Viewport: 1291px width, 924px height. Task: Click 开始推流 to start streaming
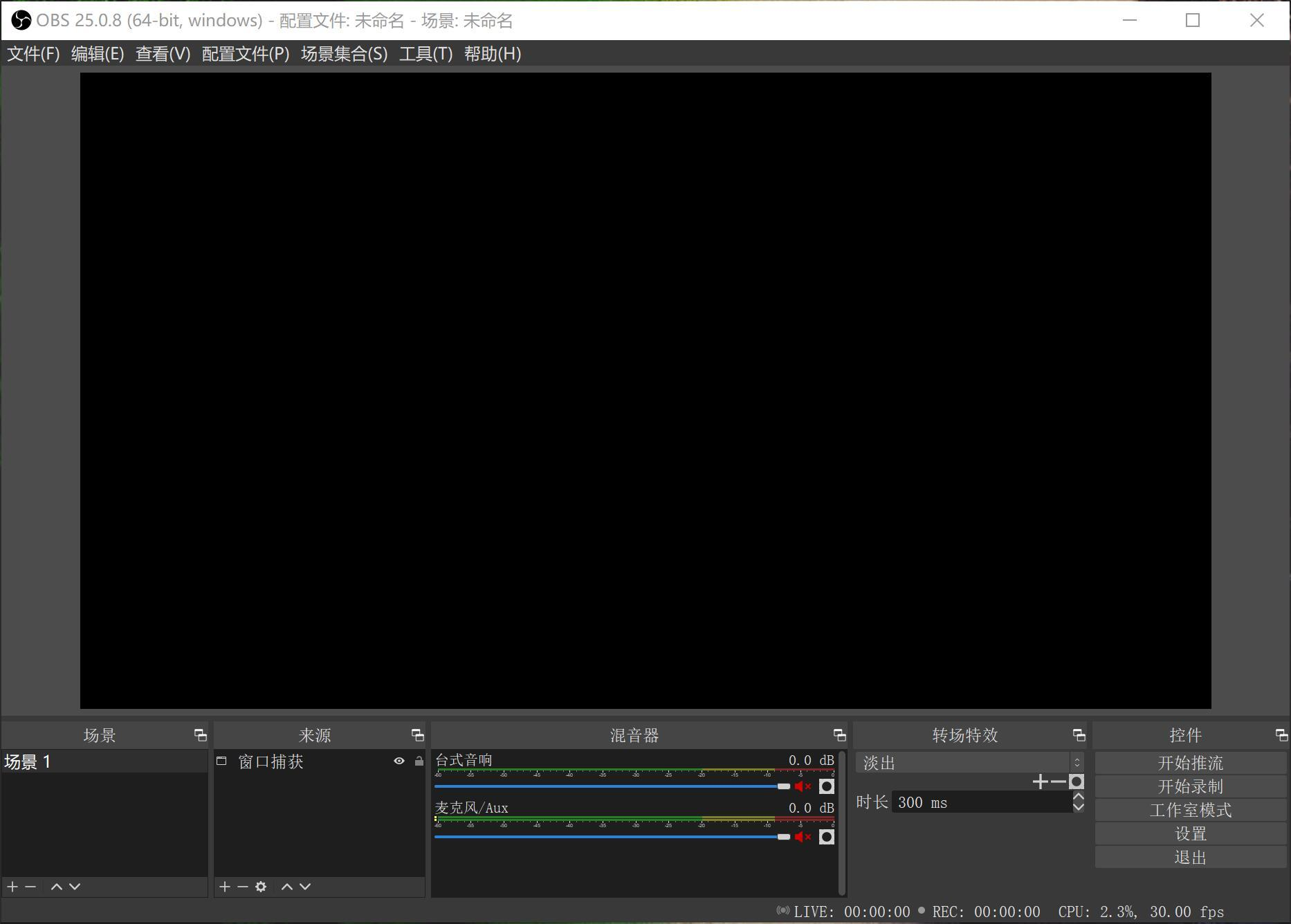1190,763
